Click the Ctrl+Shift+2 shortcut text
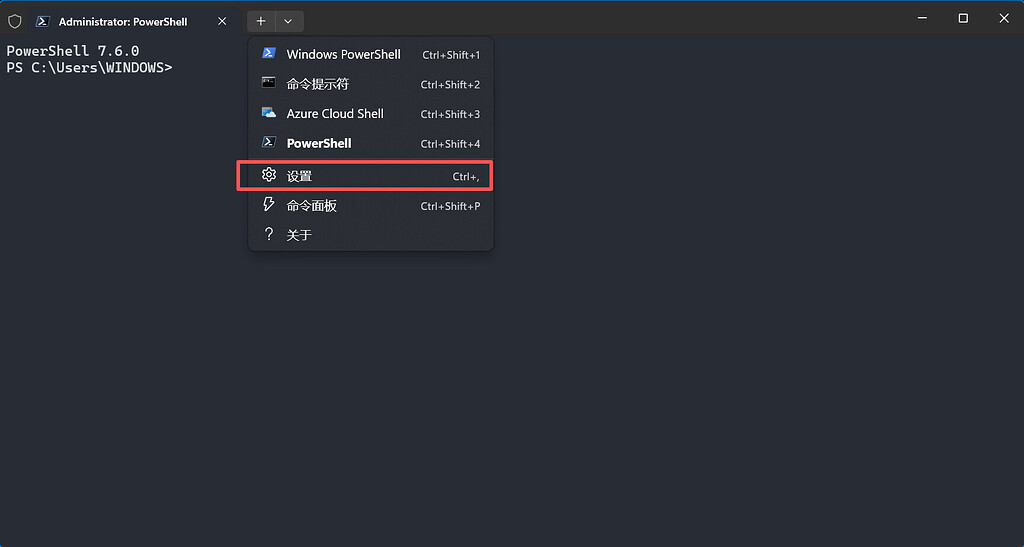This screenshot has width=1024, height=547. click(450, 85)
